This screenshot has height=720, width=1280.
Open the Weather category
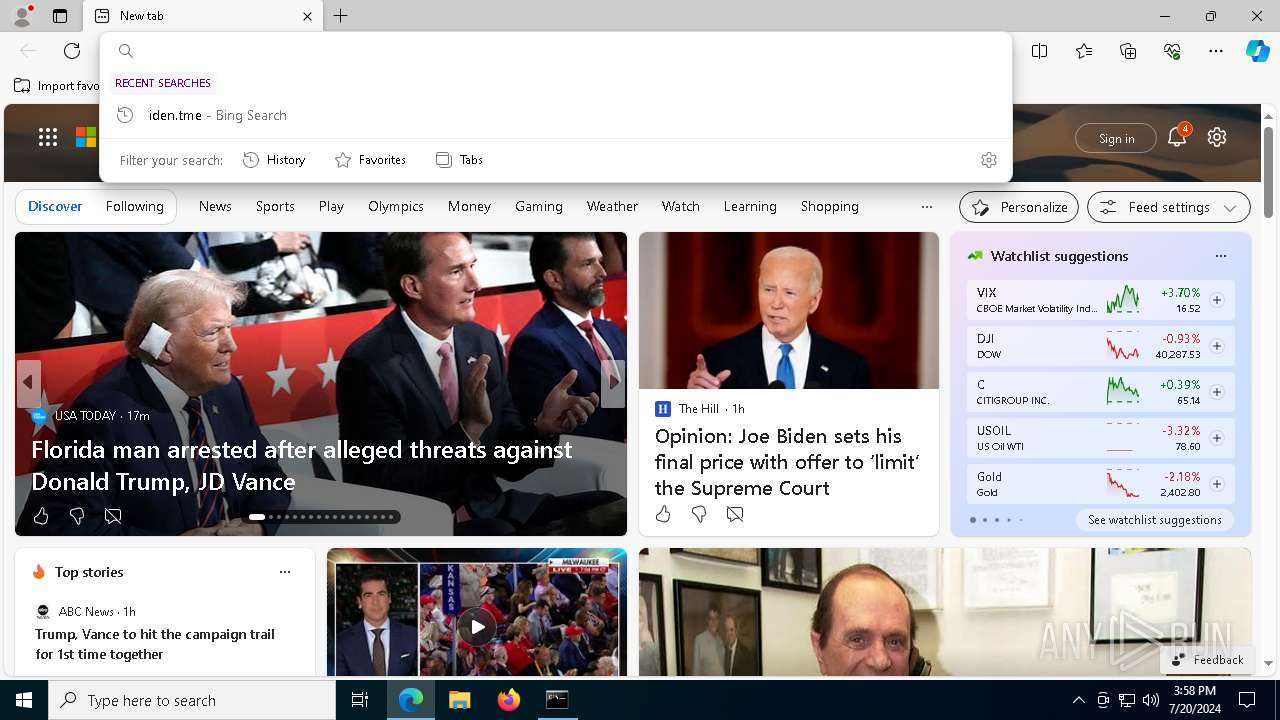click(612, 206)
